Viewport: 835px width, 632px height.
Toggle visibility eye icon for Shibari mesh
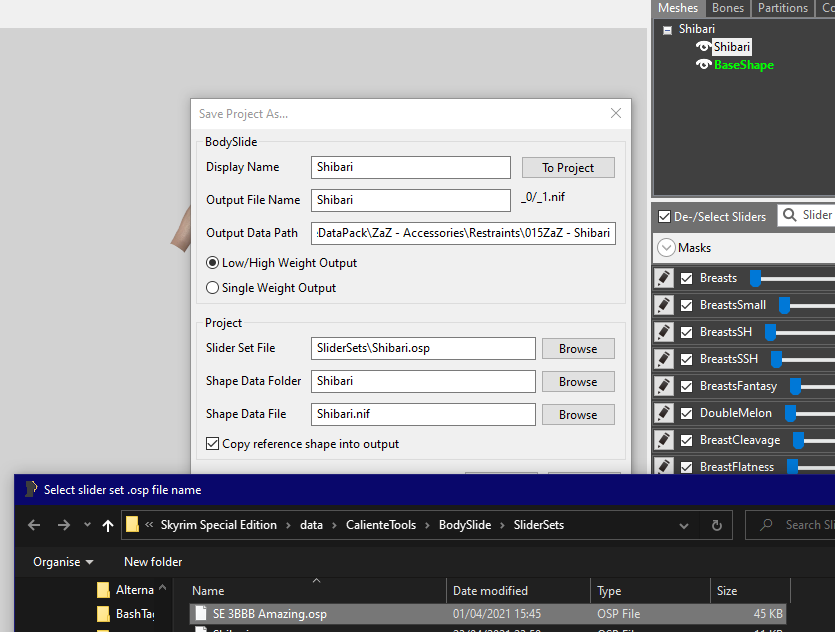(703, 47)
